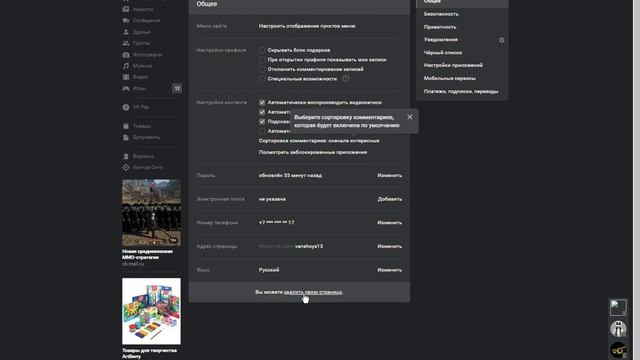Open VK Pay in the sidebar
The image size is (640, 360).
click(140, 107)
